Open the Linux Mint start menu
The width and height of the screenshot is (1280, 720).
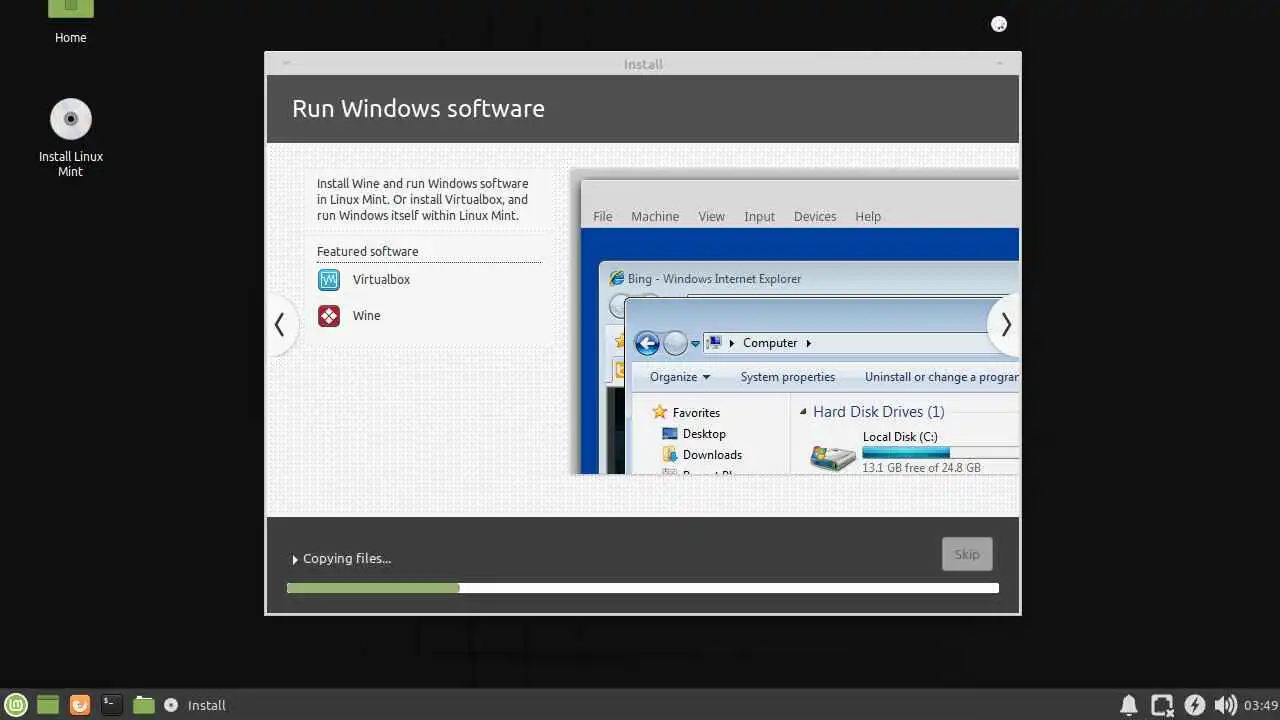click(16, 705)
